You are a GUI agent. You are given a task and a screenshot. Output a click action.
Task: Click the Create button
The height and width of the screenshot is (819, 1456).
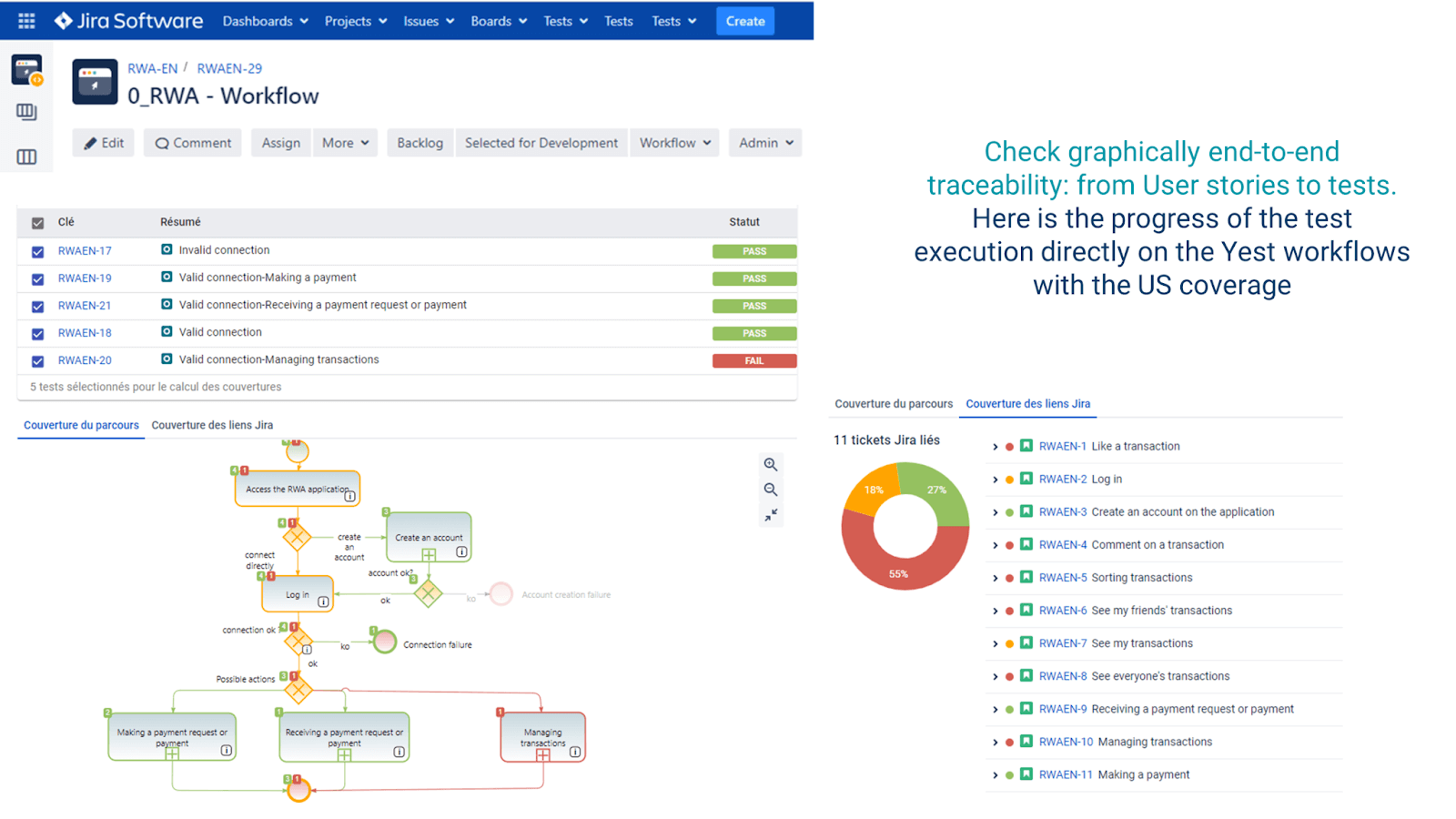(744, 21)
